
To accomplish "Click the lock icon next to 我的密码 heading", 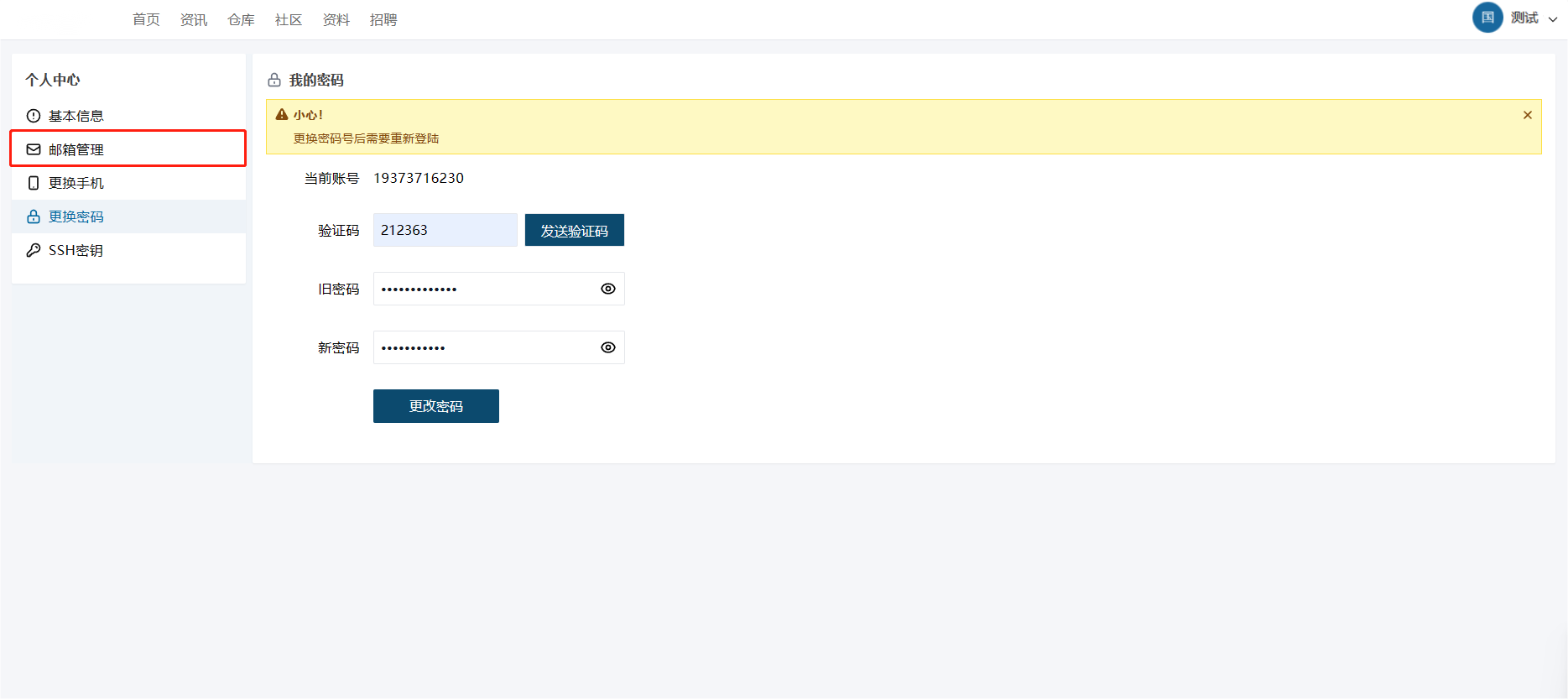I will click(274, 81).
